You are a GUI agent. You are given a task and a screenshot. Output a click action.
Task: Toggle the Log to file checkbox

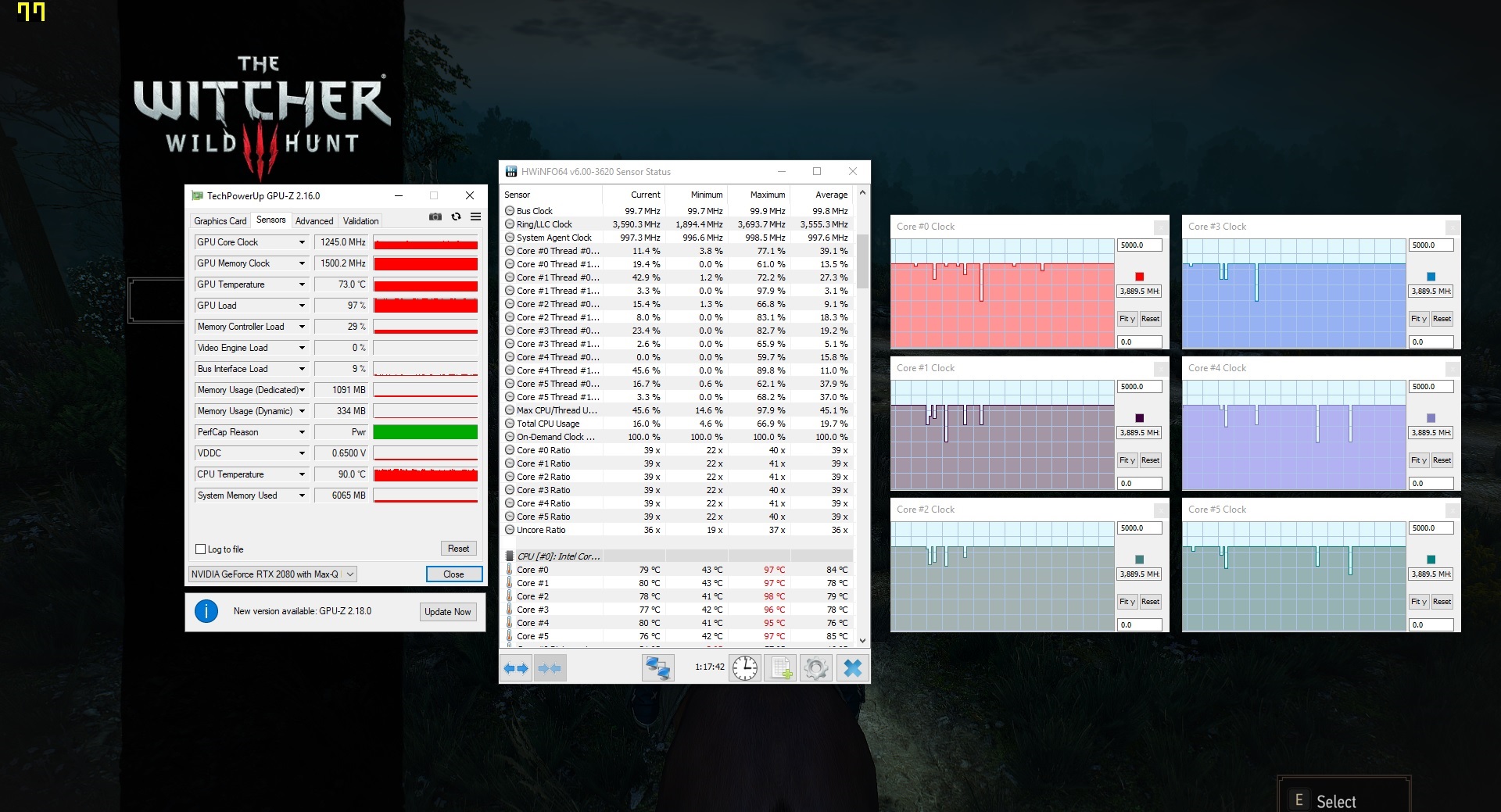click(201, 549)
